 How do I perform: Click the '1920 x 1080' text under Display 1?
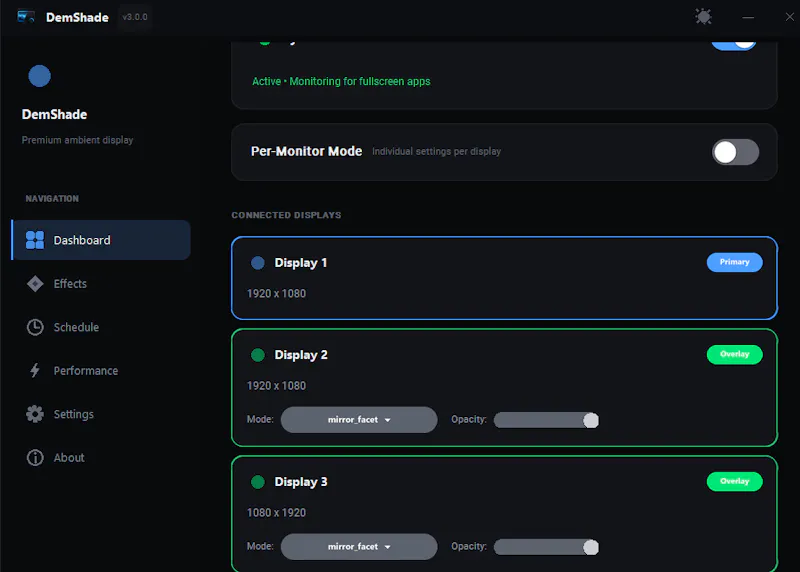pos(276,294)
